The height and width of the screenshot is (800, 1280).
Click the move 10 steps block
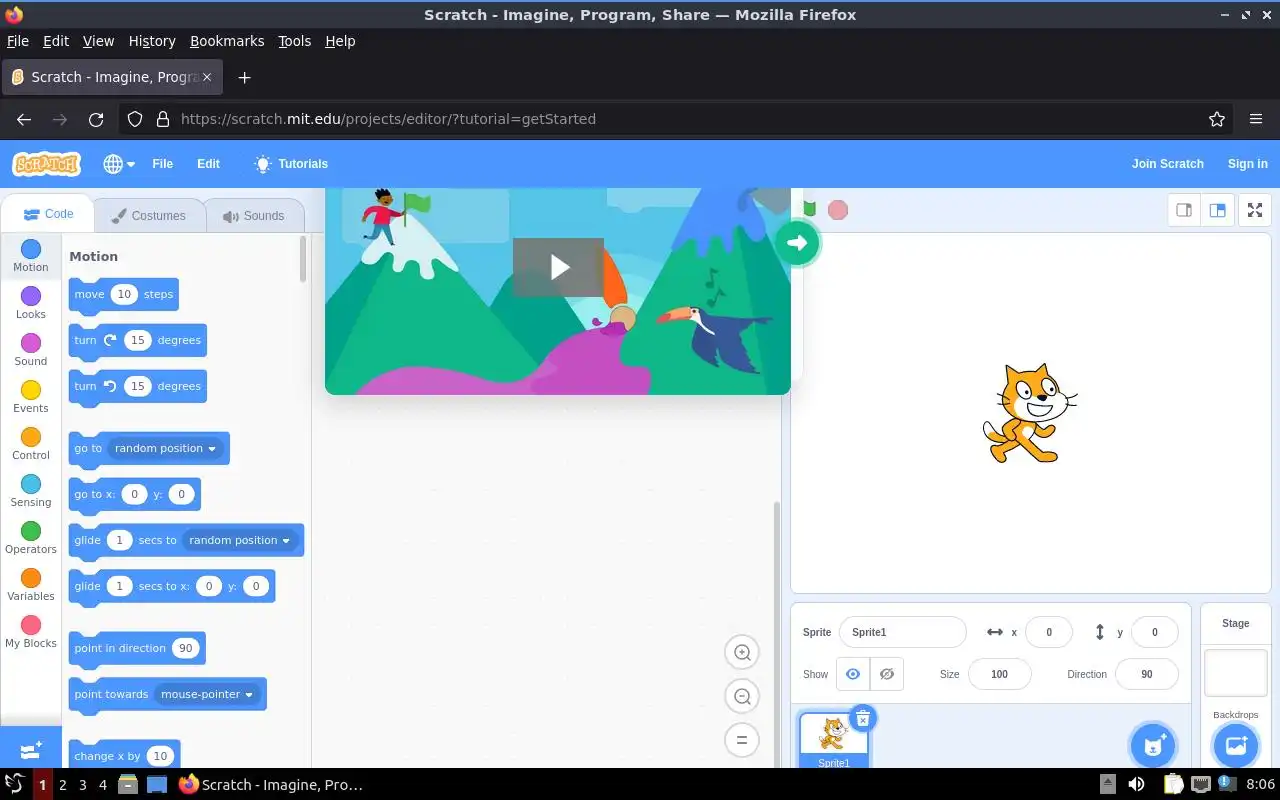point(124,294)
